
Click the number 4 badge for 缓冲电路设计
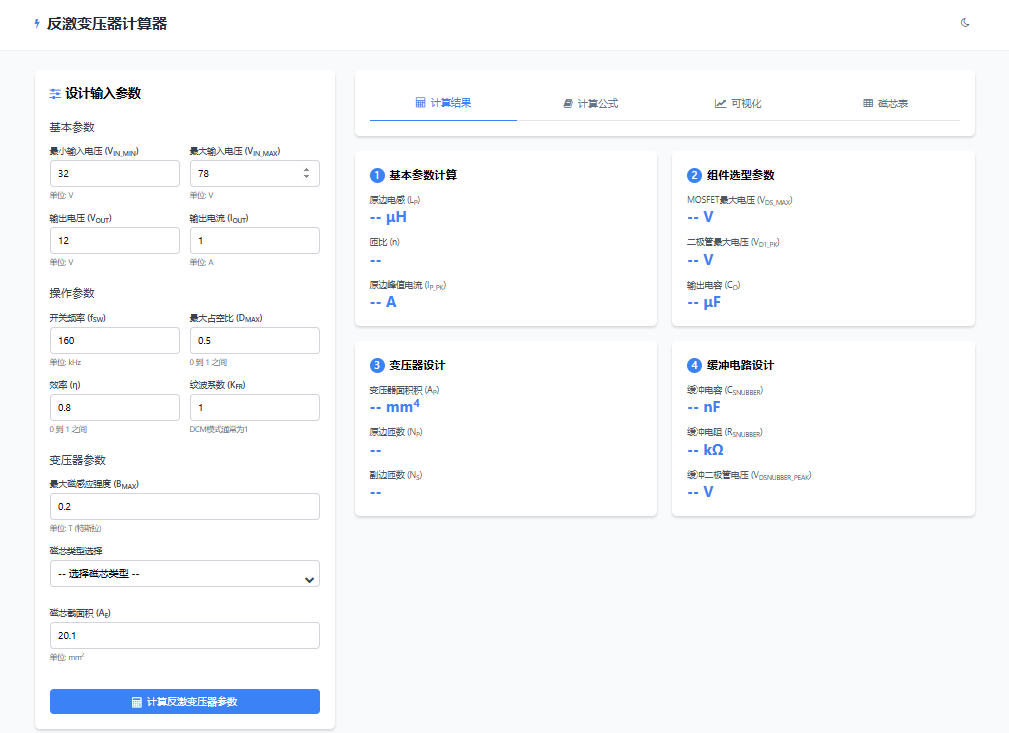pos(694,365)
